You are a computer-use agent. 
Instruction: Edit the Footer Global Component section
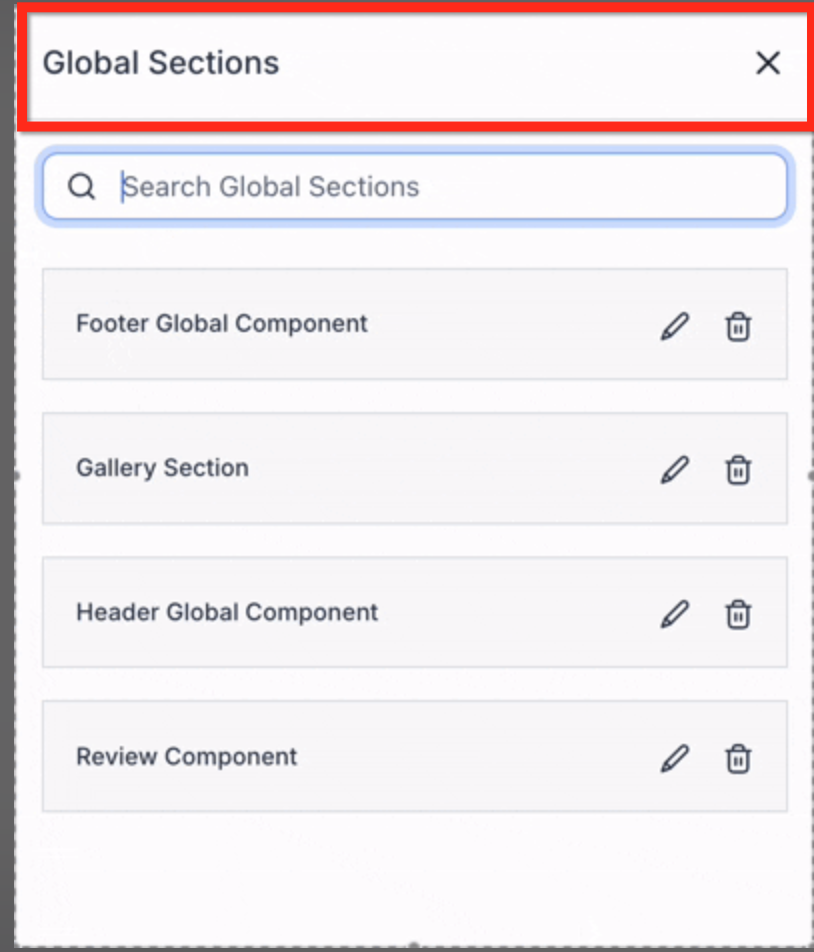tap(675, 326)
